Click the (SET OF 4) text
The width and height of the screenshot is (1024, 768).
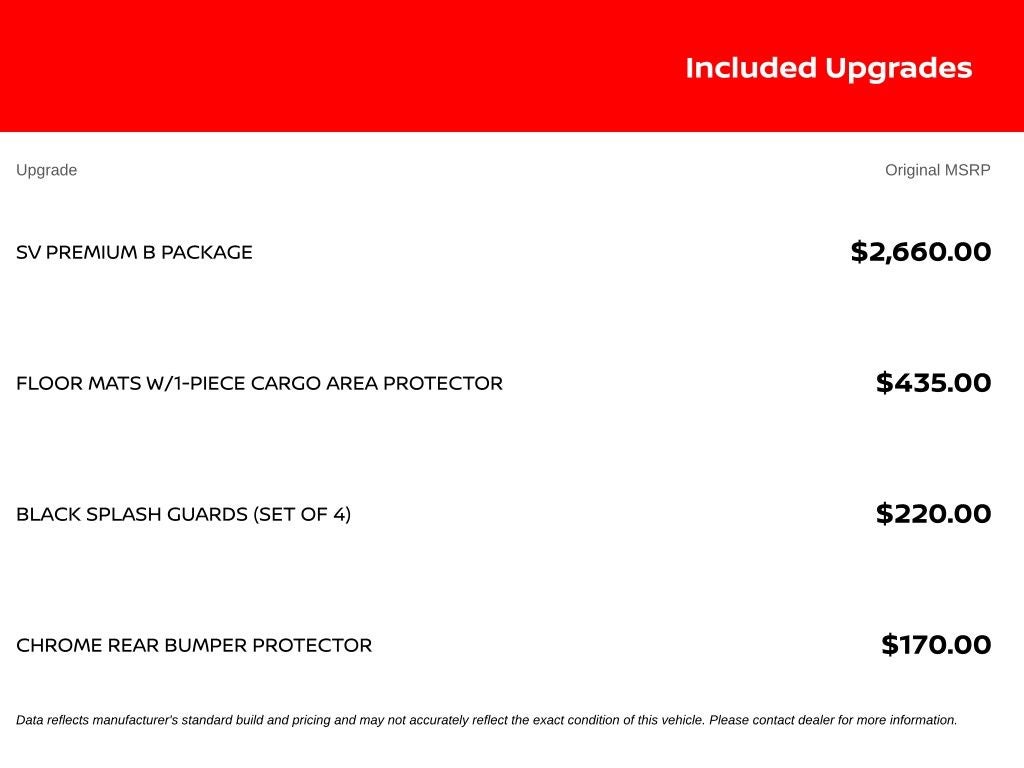(302, 515)
